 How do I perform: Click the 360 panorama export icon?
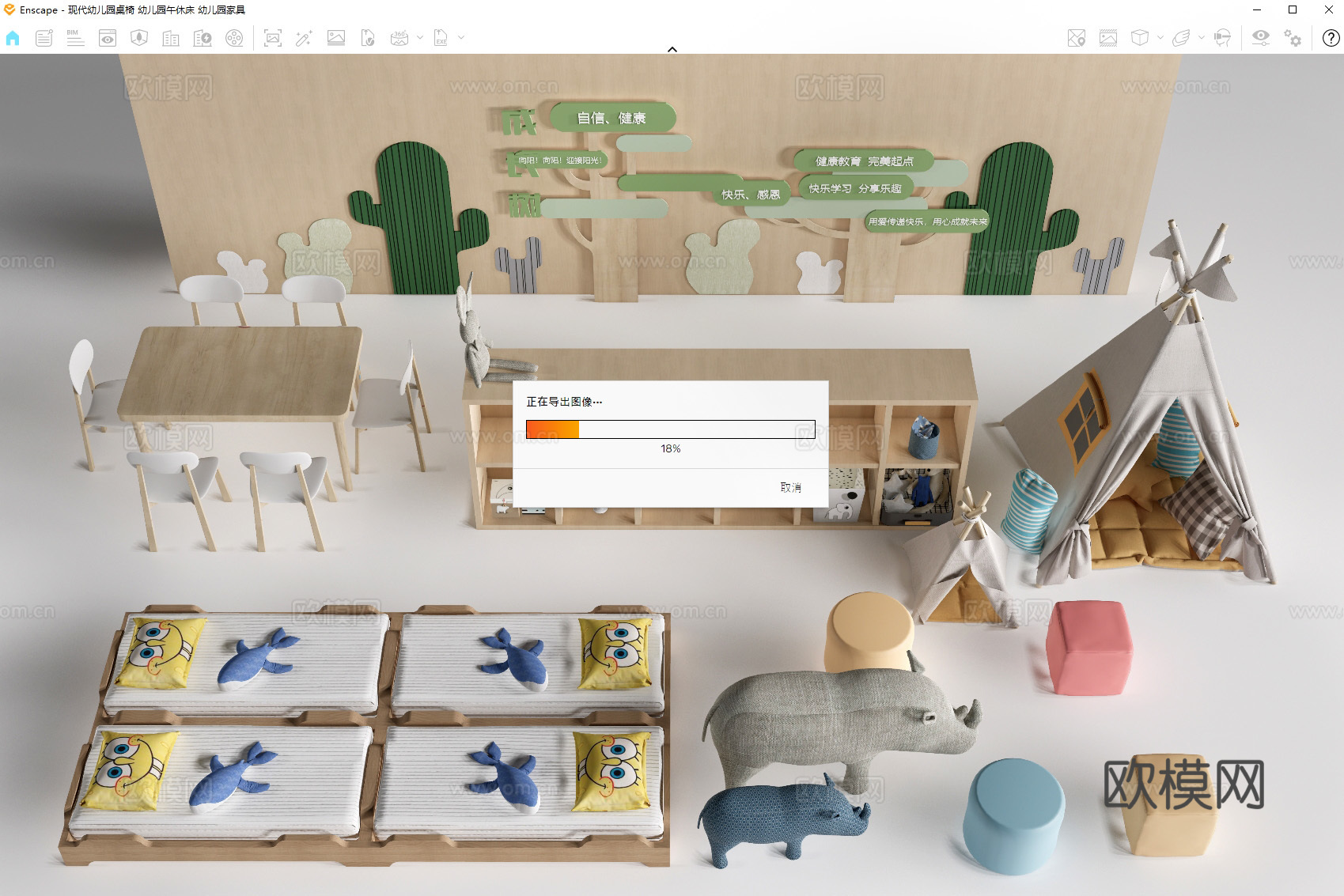399,38
